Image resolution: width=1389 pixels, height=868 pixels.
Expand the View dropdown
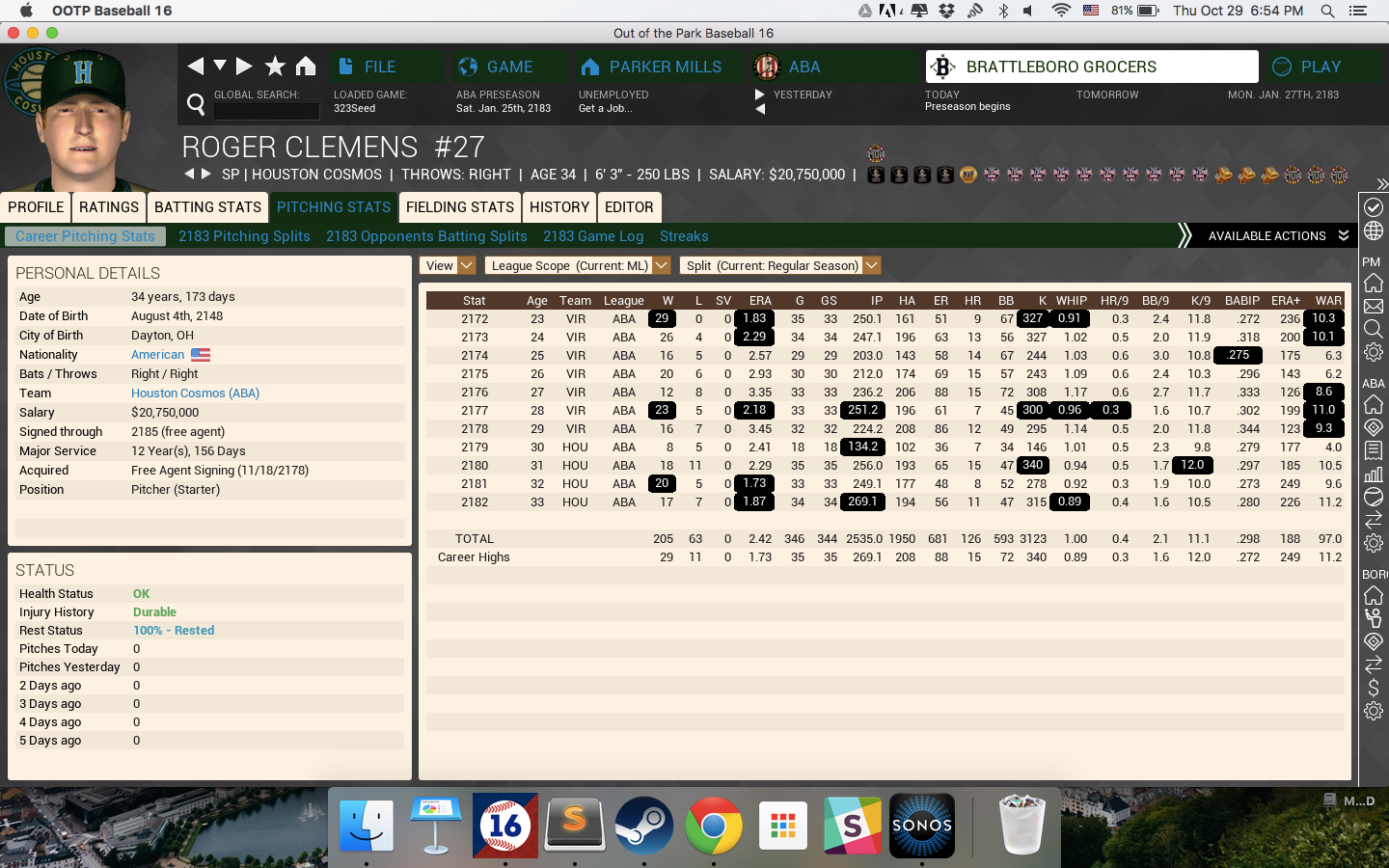[x=449, y=265]
